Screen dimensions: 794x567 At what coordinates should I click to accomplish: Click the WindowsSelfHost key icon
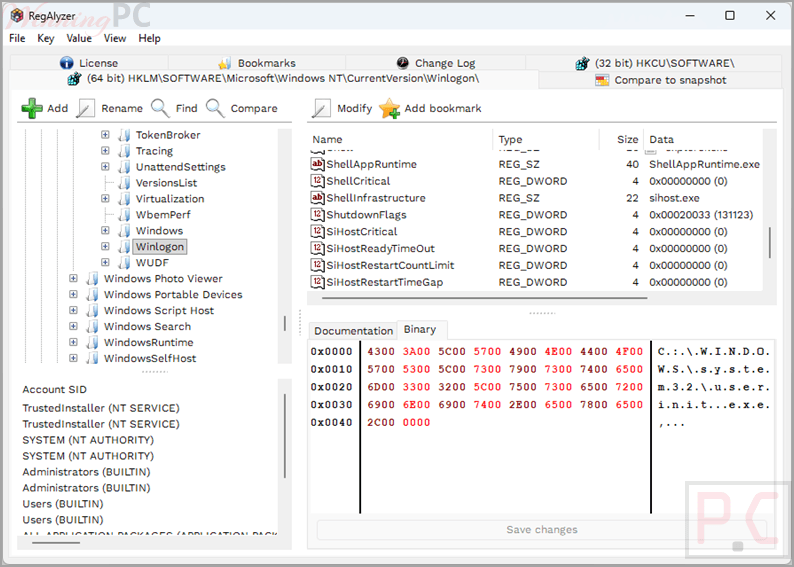click(92, 358)
